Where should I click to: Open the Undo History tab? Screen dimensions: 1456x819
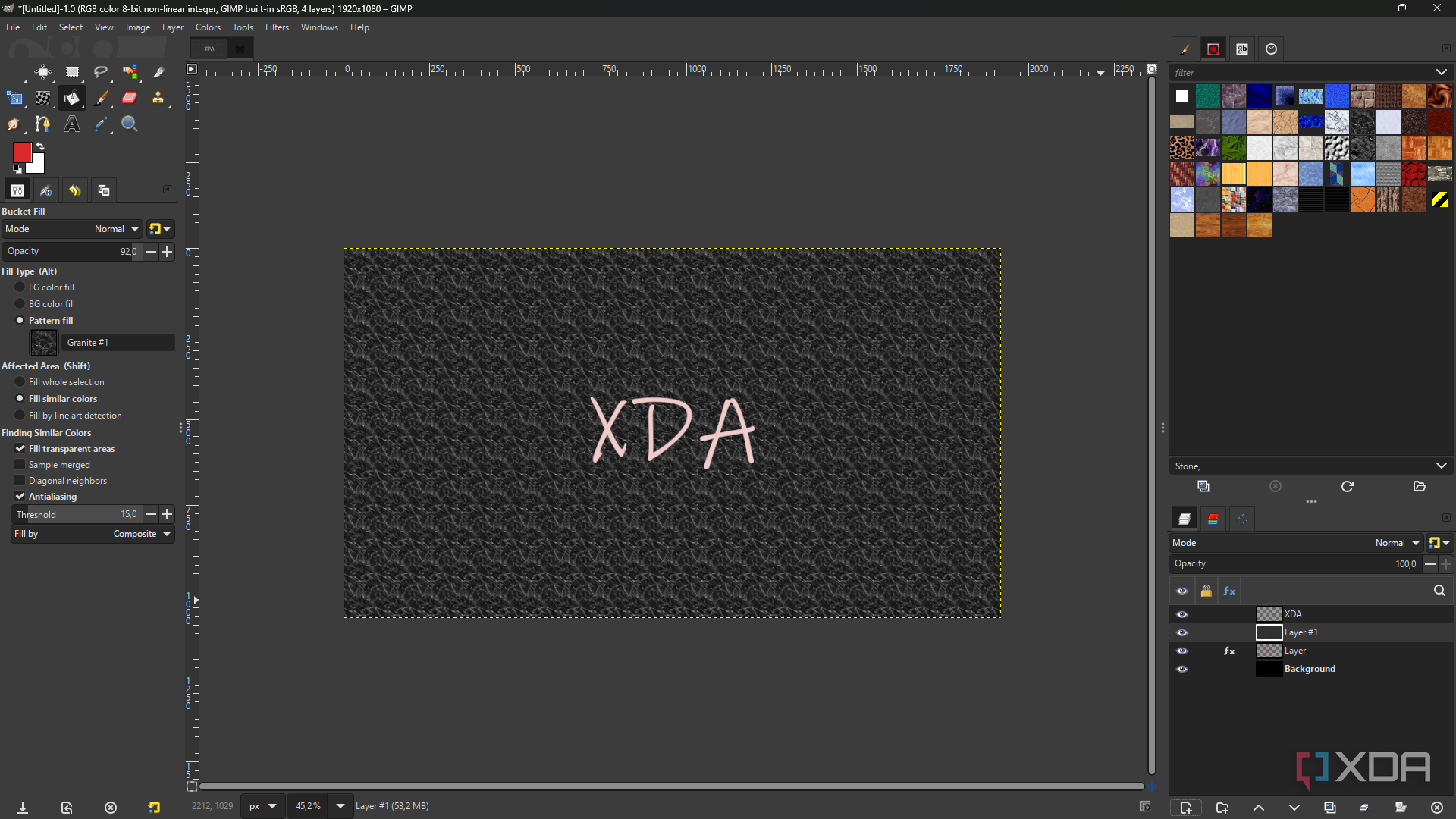74,190
